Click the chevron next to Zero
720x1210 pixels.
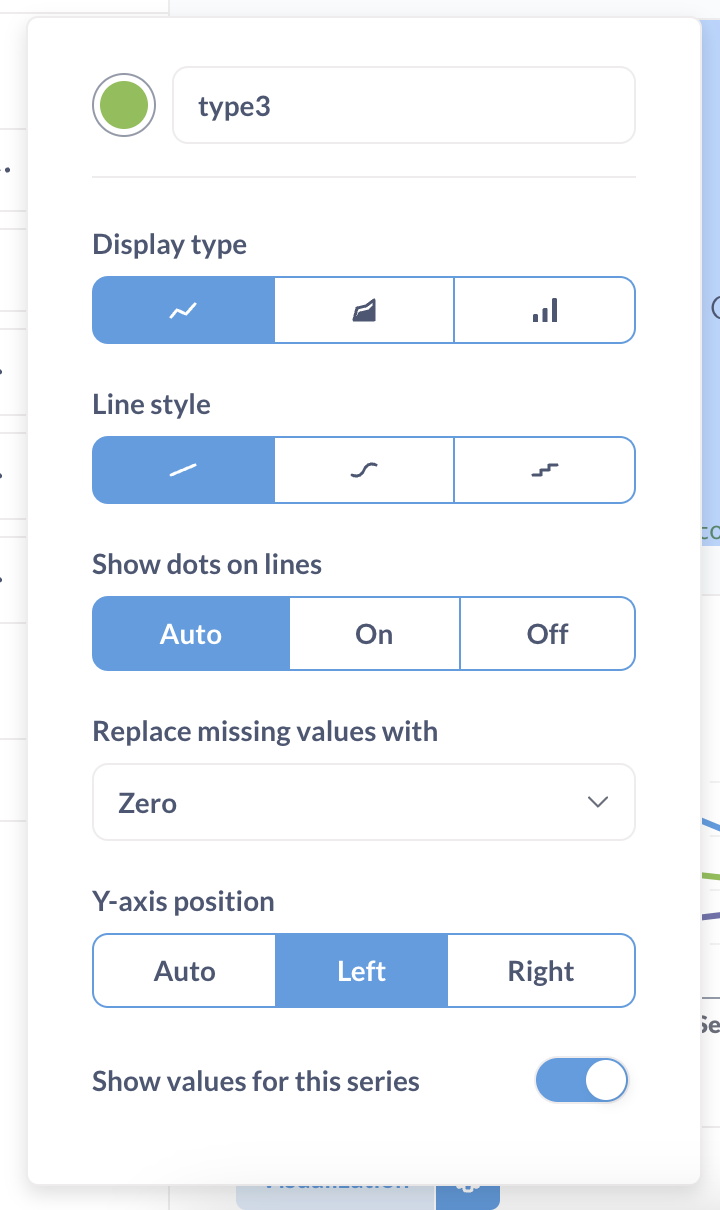pyautogui.click(x=597, y=801)
